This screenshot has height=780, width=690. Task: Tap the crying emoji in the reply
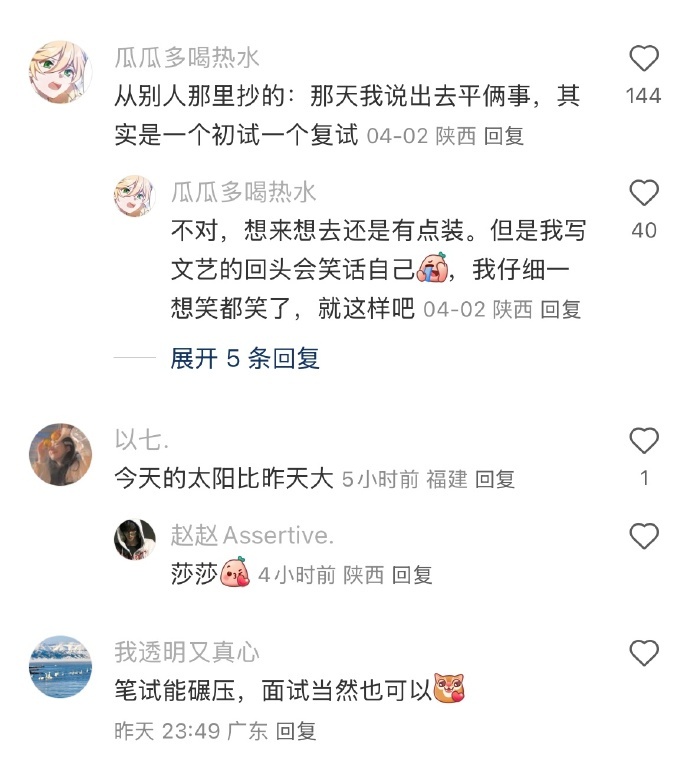[432, 269]
